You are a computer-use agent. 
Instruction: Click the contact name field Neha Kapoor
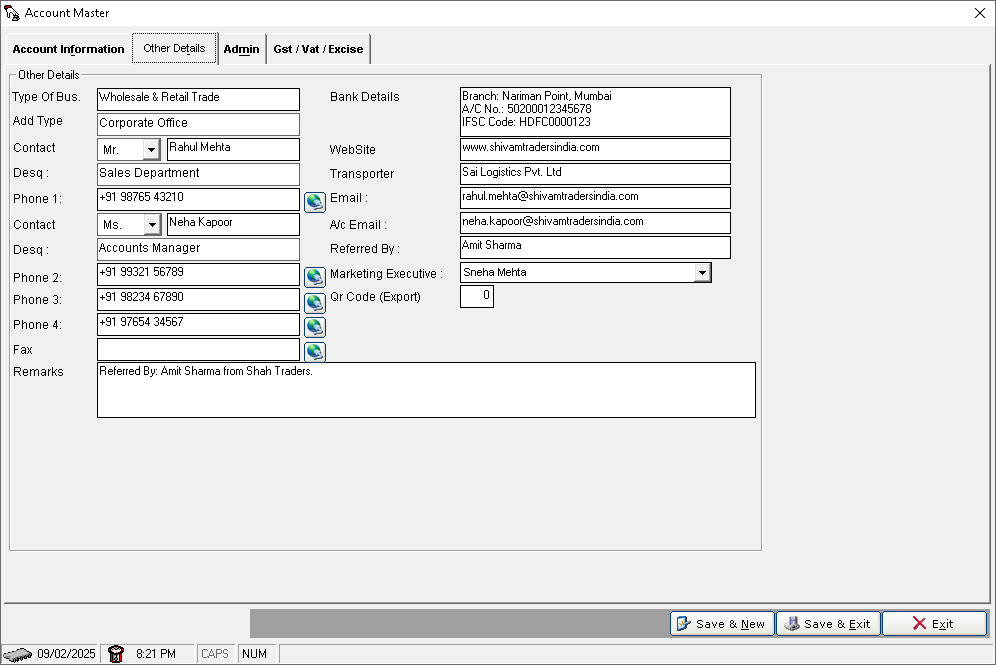click(x=233, y=224)
